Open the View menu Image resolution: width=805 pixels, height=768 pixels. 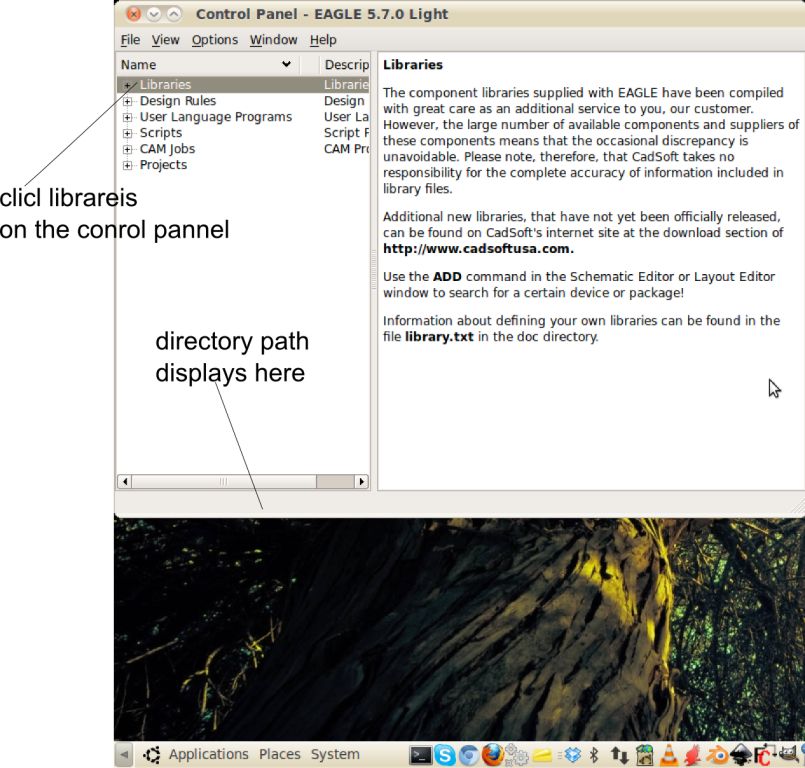click(x=165, y=40)
